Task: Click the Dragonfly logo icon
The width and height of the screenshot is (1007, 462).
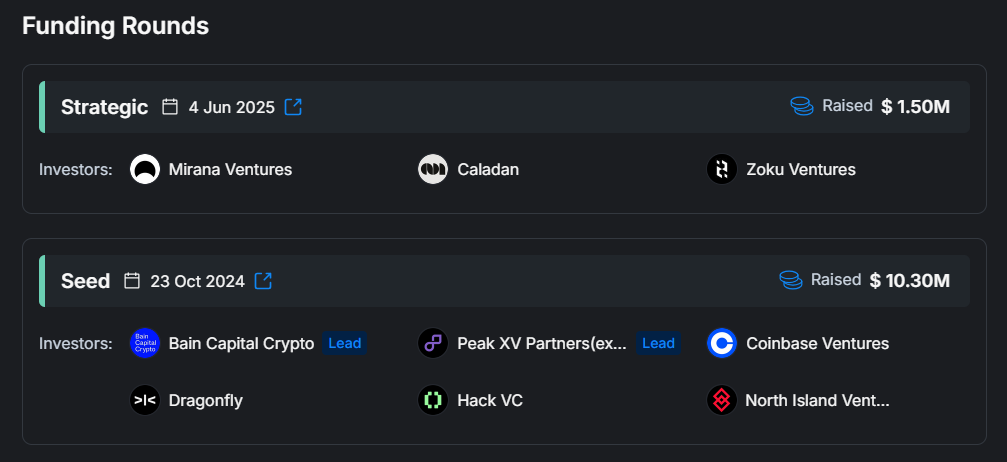Action: point(145,401)
